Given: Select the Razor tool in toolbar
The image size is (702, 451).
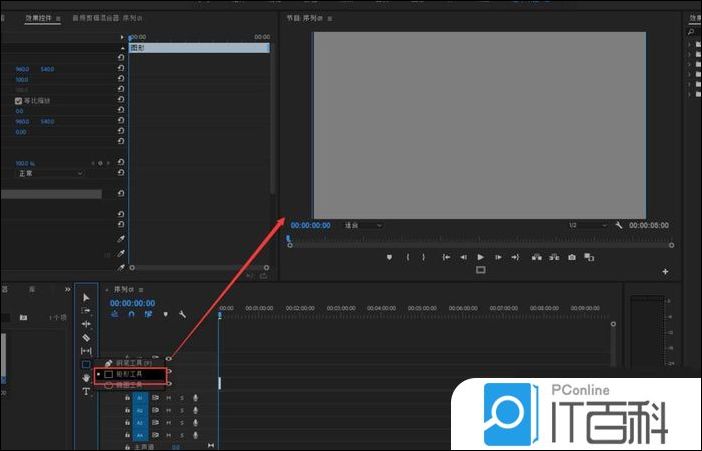Looking at the screenshot, I should 86,338.
